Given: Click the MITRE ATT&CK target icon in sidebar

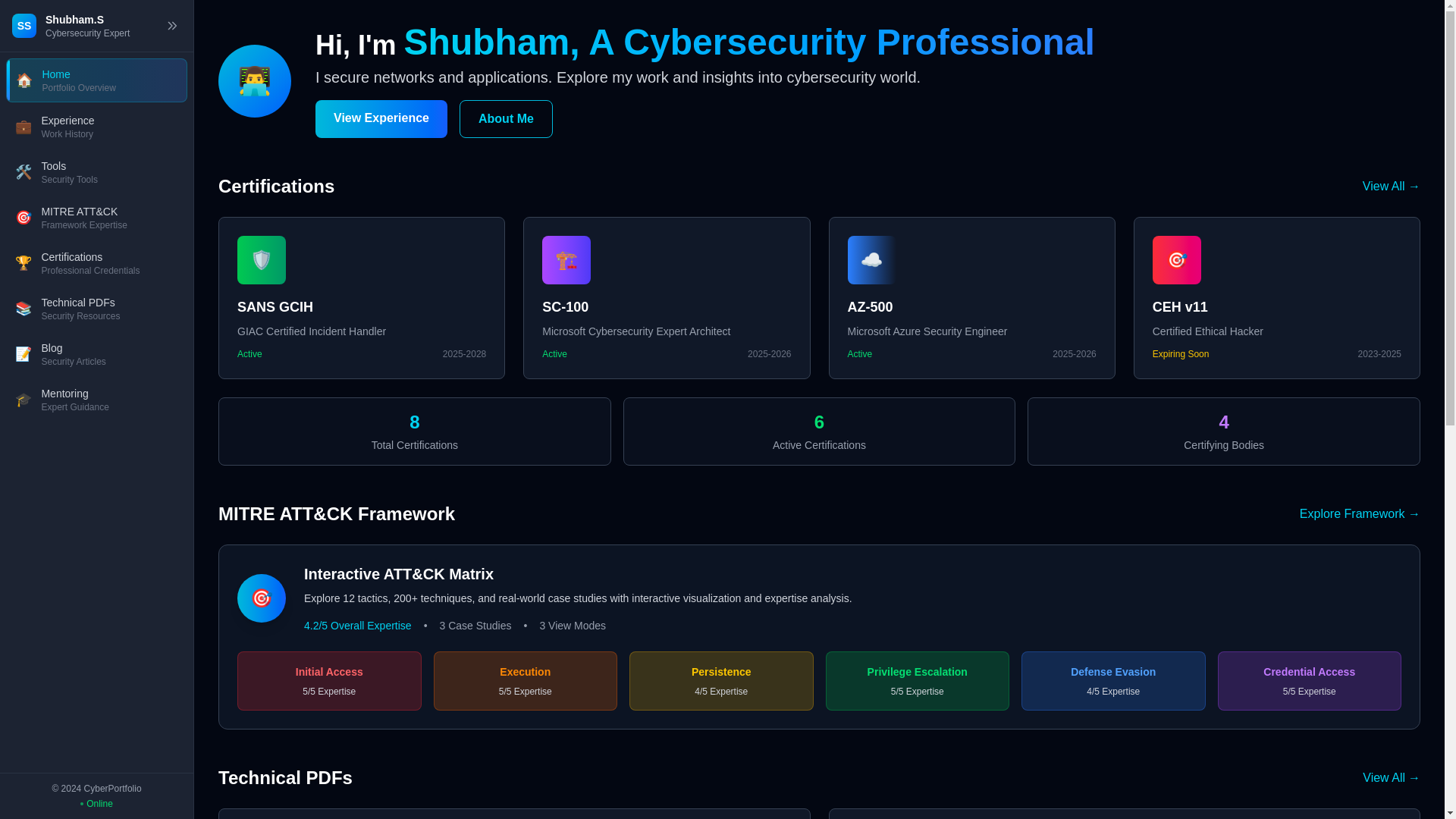Looking at the screenshot, I should [x=24, y=218].
